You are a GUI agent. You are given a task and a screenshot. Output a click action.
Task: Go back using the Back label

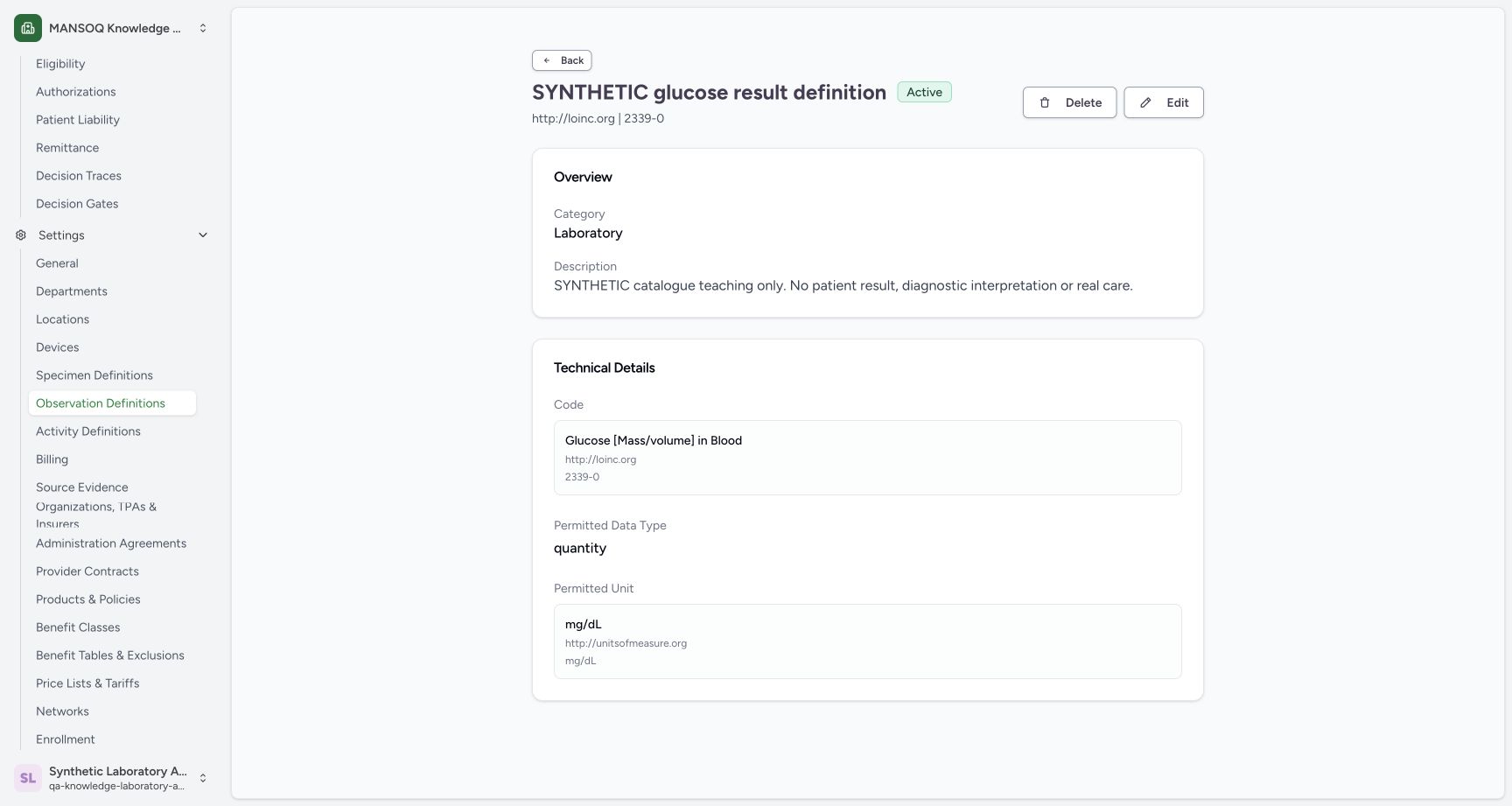(x=572, y=60)
